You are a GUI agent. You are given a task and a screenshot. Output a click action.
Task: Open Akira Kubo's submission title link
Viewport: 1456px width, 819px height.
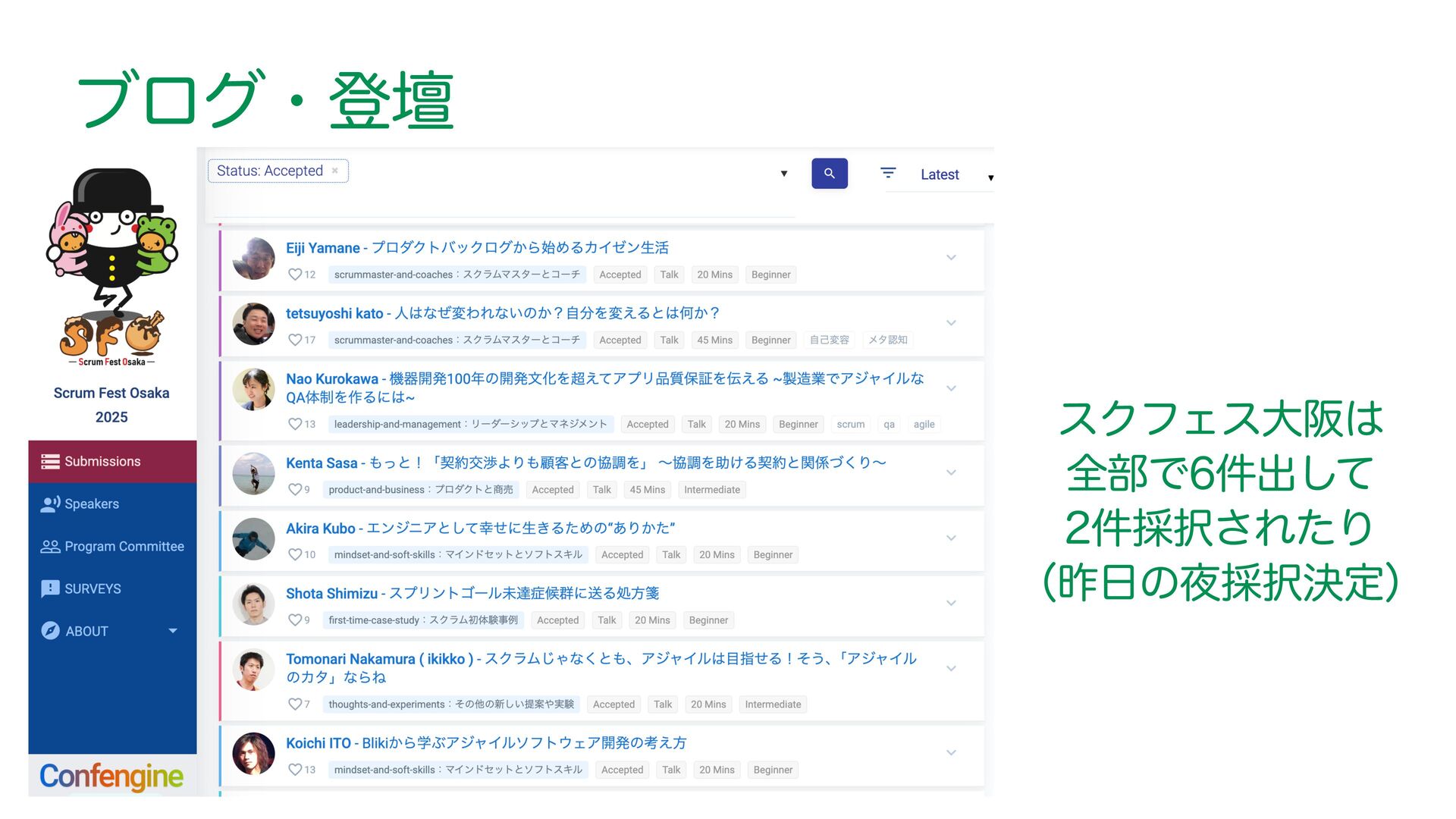click(x=480, y=528)
